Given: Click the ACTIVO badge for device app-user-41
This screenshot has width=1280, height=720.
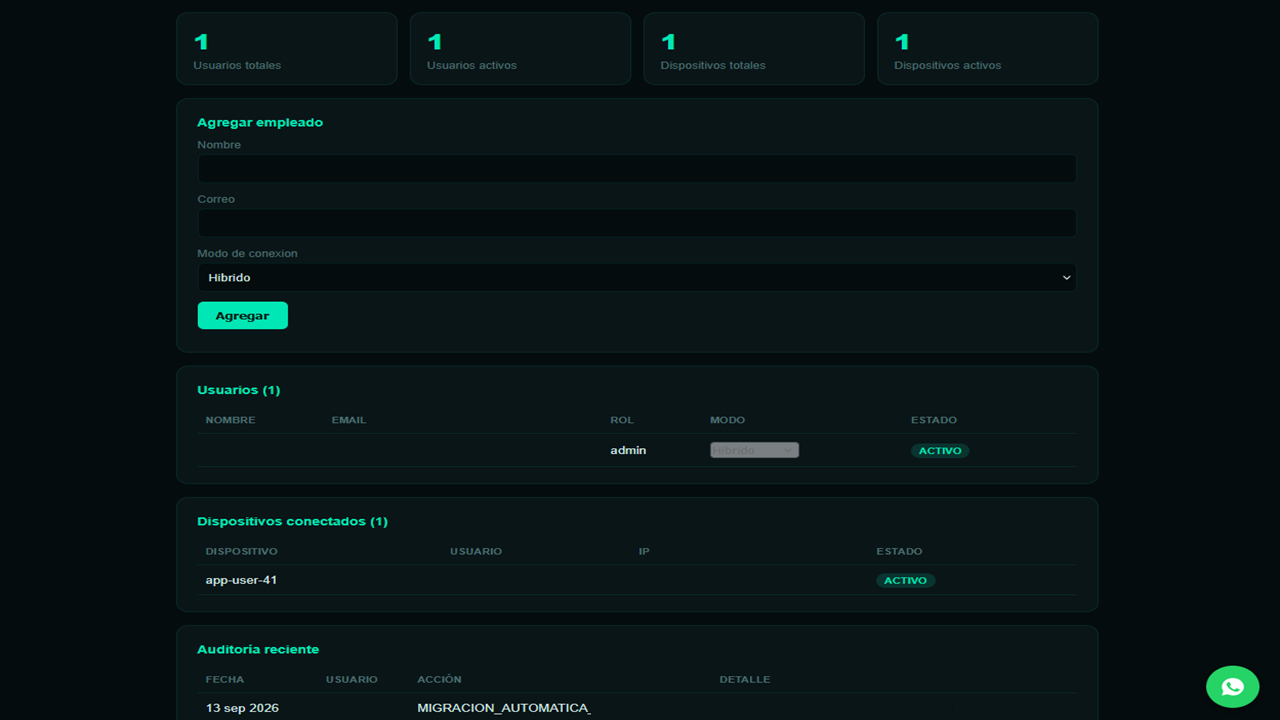Looking at the screenshot, I should (905, 580).
